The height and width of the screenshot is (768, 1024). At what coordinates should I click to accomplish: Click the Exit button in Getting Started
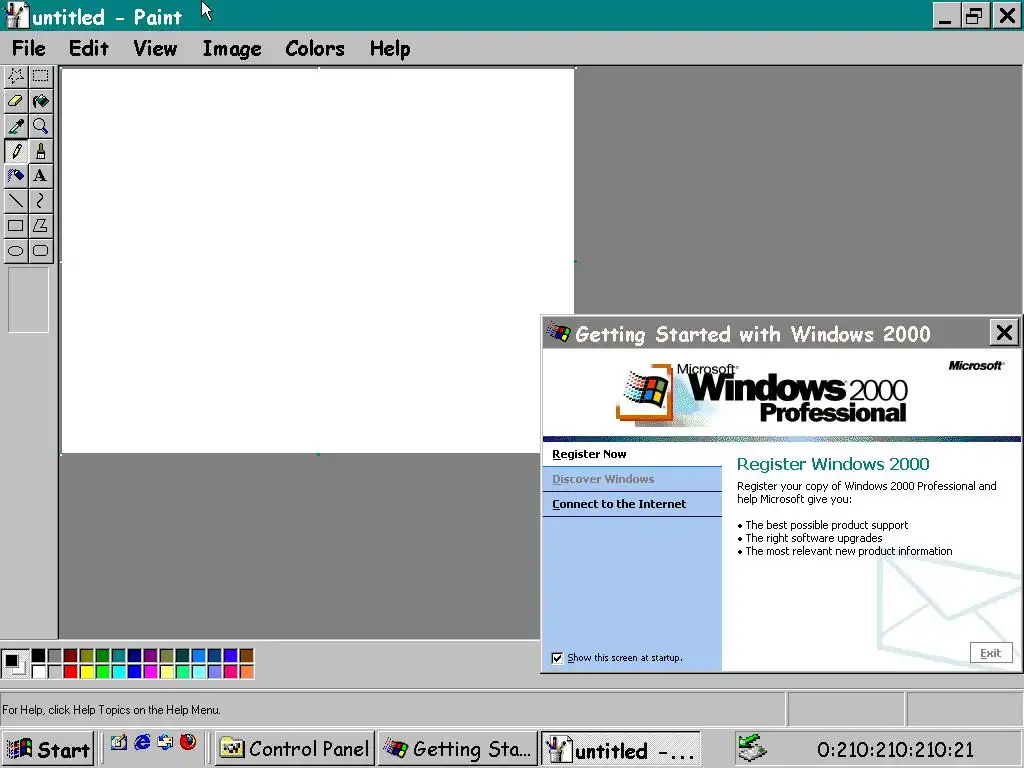click(x=991, y=653)
